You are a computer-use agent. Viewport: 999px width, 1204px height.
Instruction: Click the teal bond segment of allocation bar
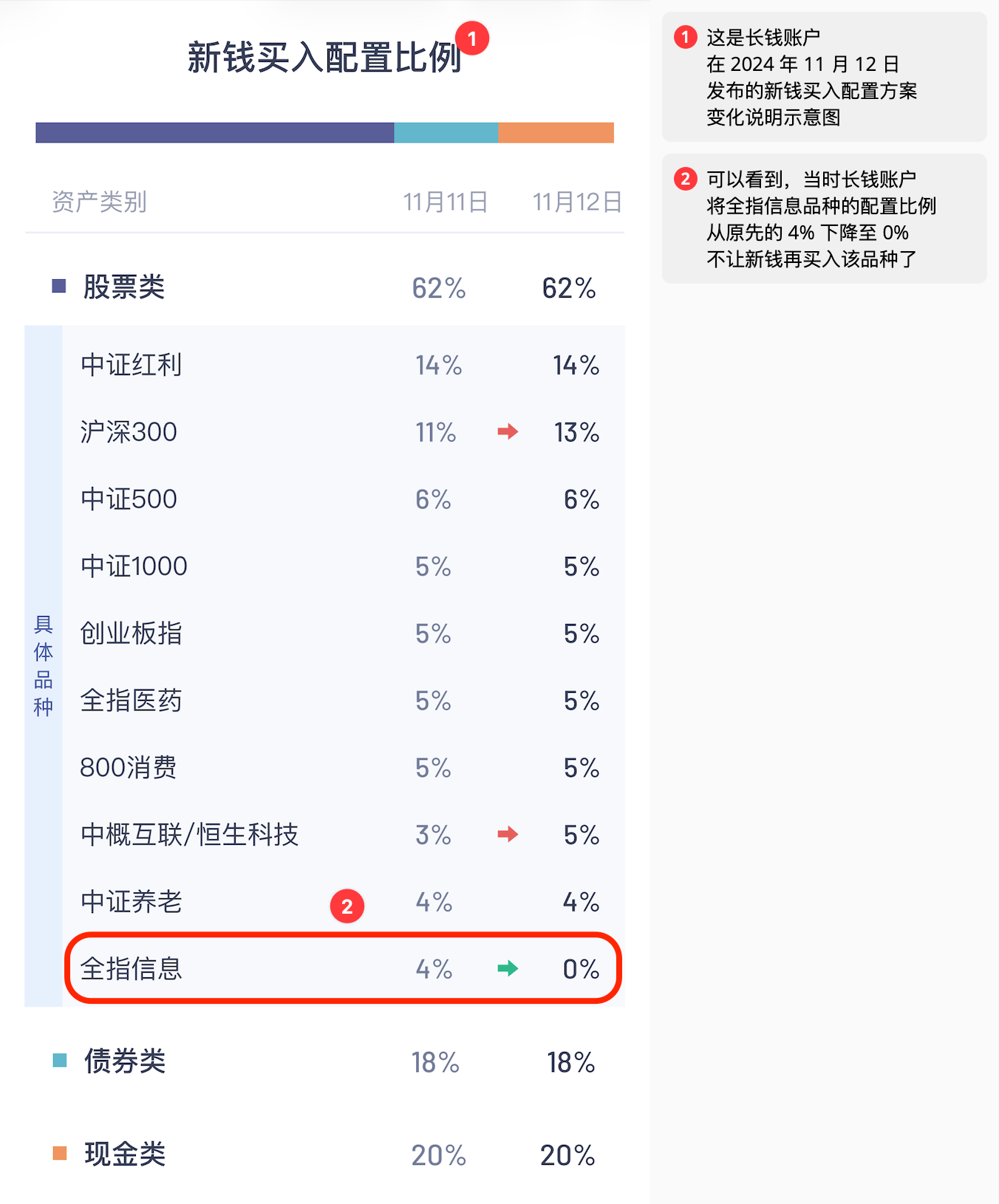tap(446, 133)
